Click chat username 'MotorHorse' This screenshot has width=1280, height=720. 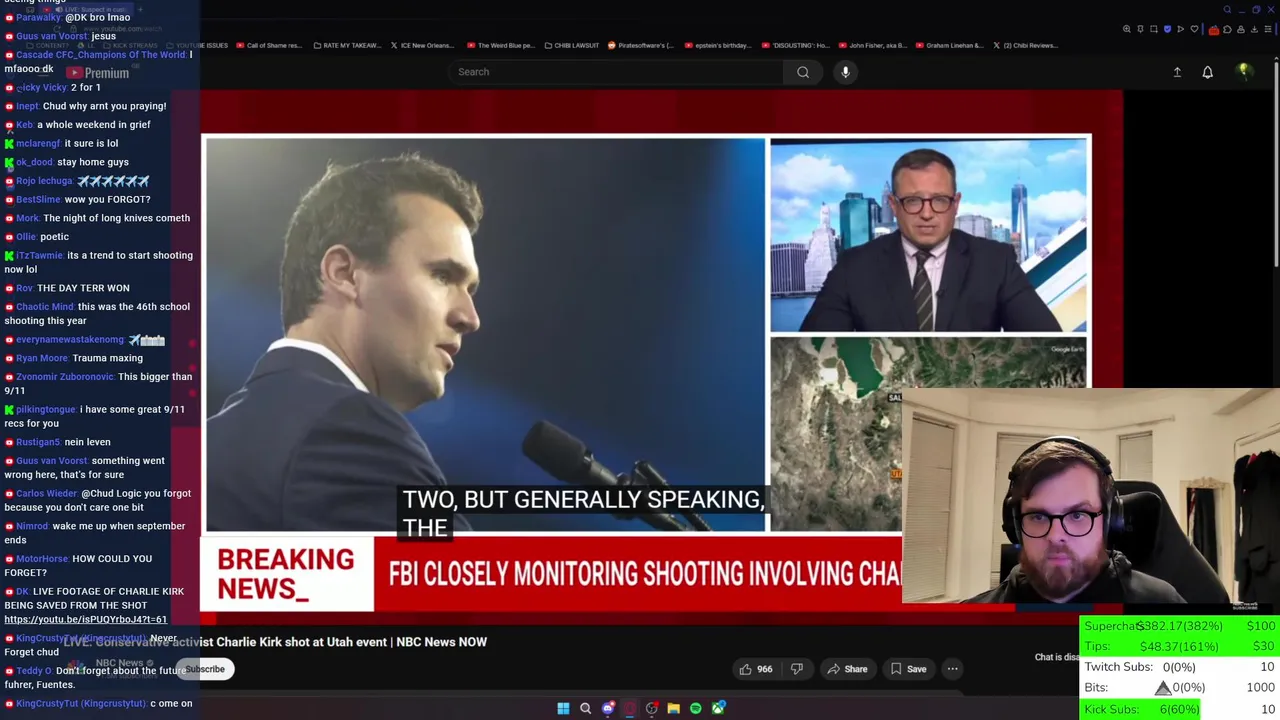click(42, 559)
